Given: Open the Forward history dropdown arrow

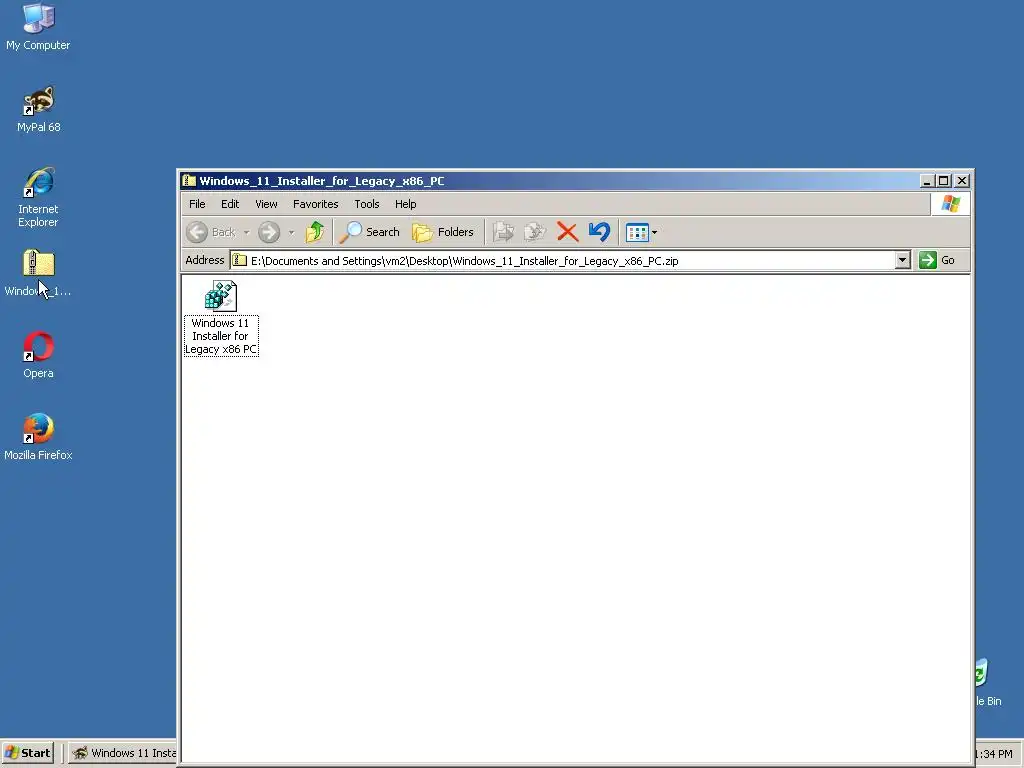Looking at the screenshot, I should [x=291, y=232].
